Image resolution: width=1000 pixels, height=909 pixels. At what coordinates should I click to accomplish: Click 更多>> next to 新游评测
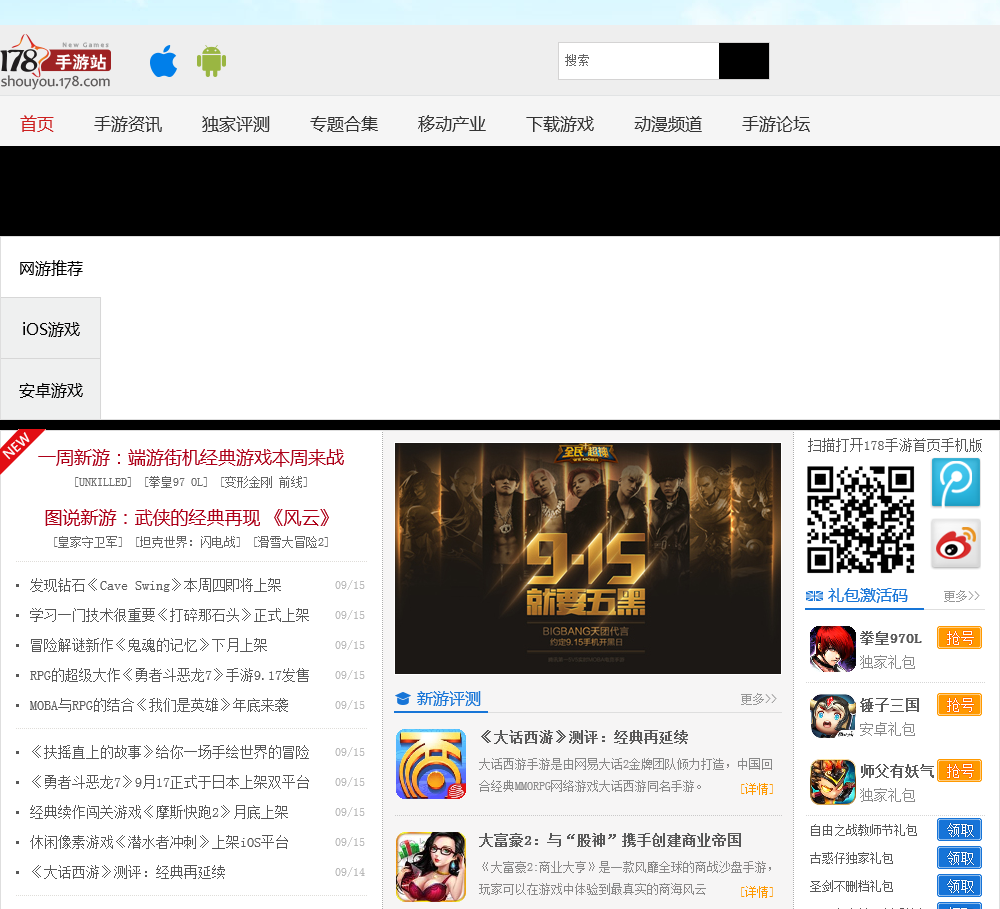[x=758, y=699]
